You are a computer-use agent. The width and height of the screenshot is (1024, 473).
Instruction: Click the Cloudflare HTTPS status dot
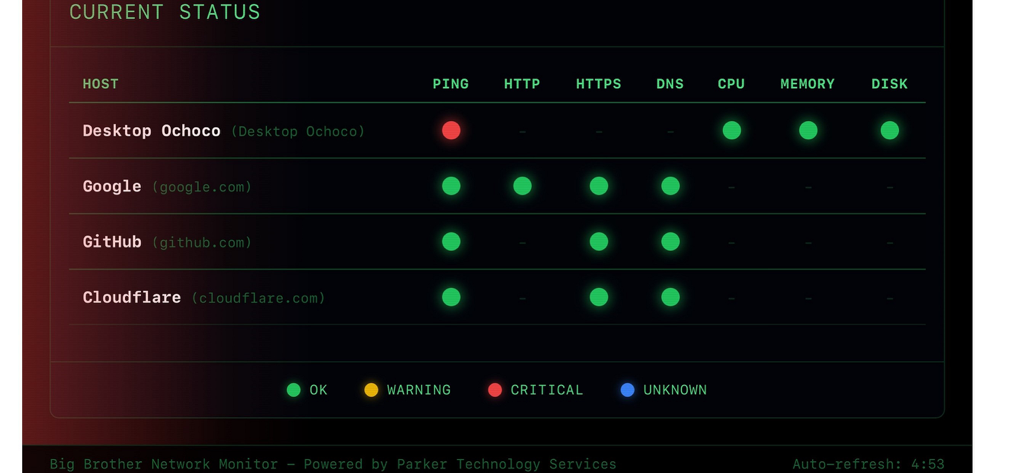(x=599, y=297)
